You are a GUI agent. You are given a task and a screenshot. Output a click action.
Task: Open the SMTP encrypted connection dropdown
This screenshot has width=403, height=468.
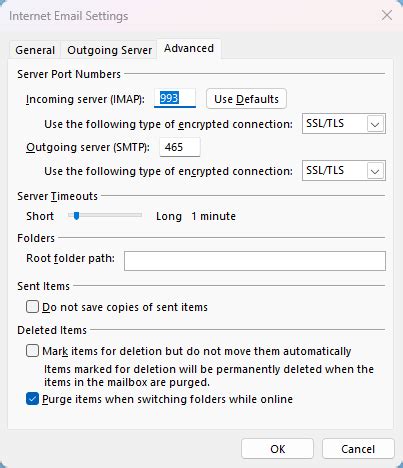pyautogui.click(x=344, y=171)
